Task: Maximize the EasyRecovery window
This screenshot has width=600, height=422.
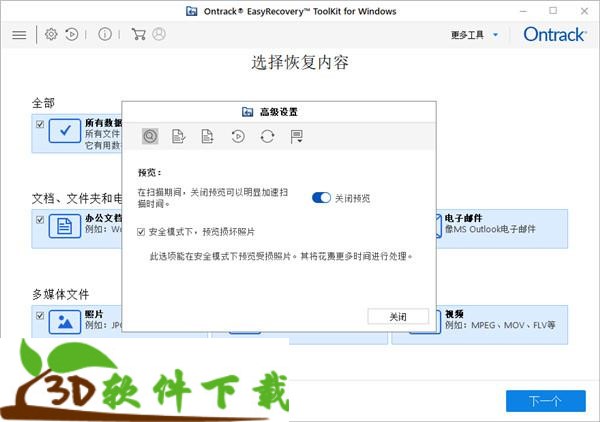Action: click(553, 11)
